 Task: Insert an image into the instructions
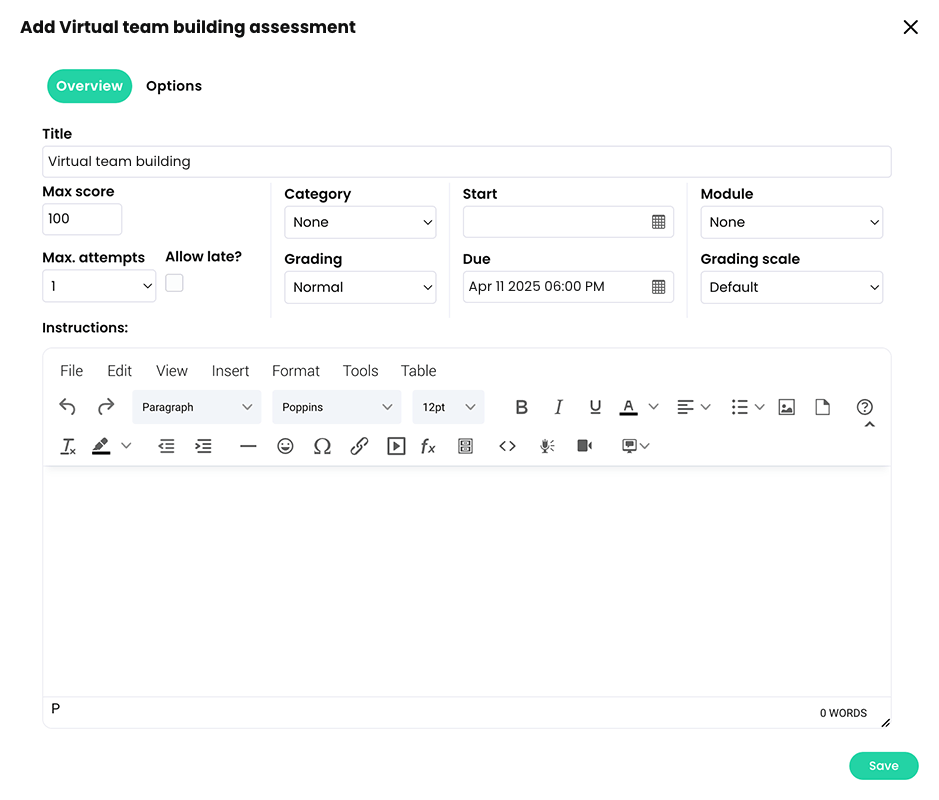click(786, 407)
